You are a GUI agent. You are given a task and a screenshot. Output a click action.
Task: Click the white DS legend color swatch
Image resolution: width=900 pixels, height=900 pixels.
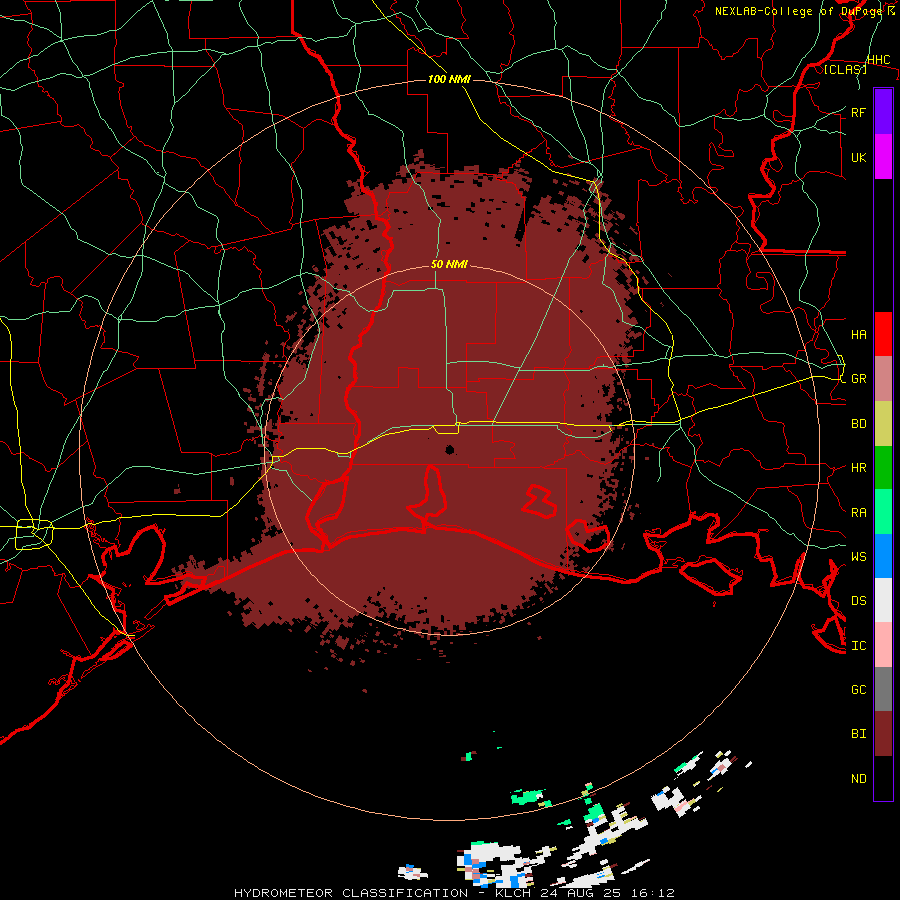[x=883, y=600]
